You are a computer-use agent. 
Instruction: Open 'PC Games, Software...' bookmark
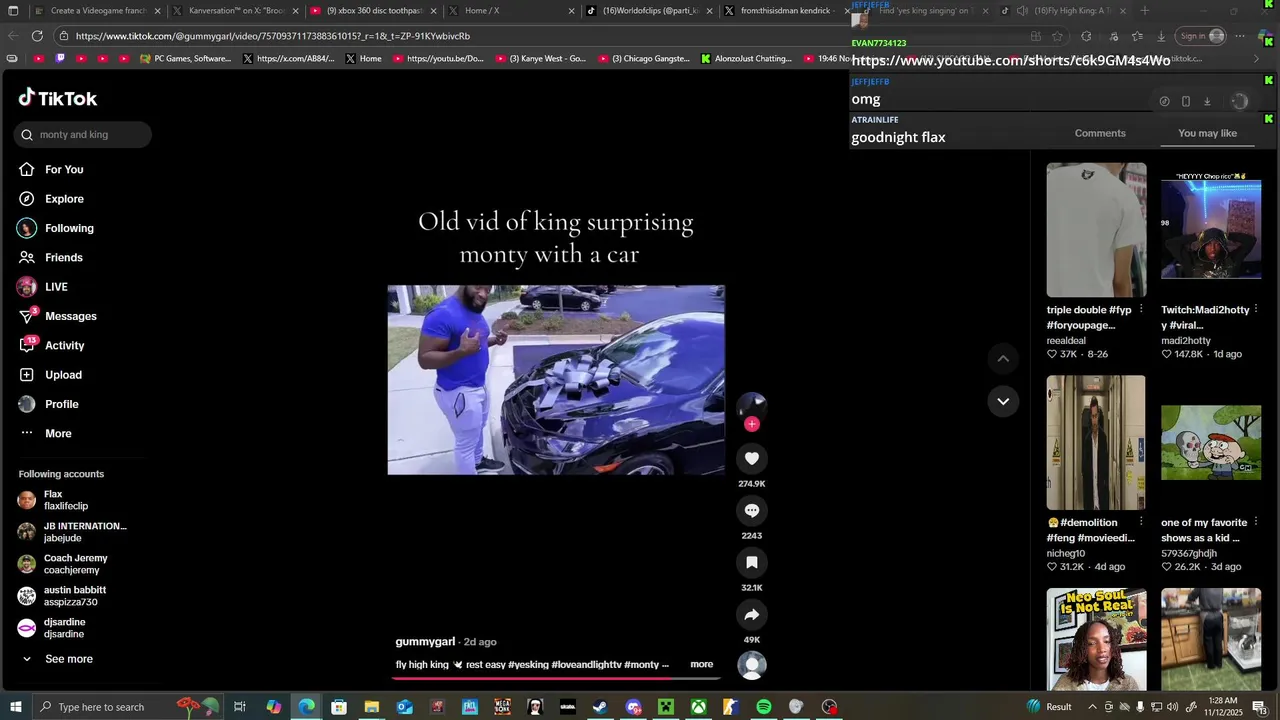point(186,59)
